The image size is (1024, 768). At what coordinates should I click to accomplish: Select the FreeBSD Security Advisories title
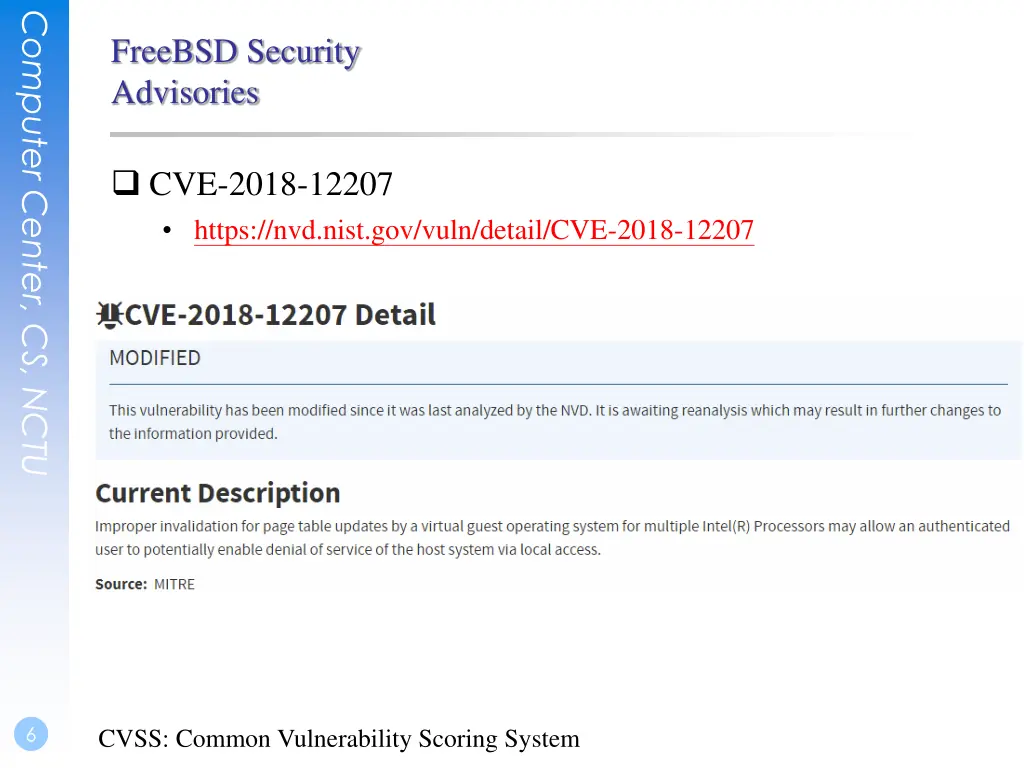[235, 72]
